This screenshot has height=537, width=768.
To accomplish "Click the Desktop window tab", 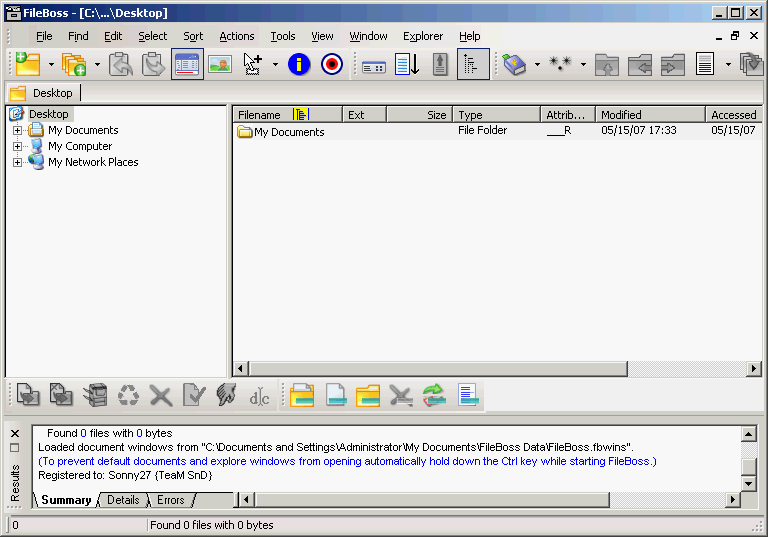I will click(x=43, y=93).
